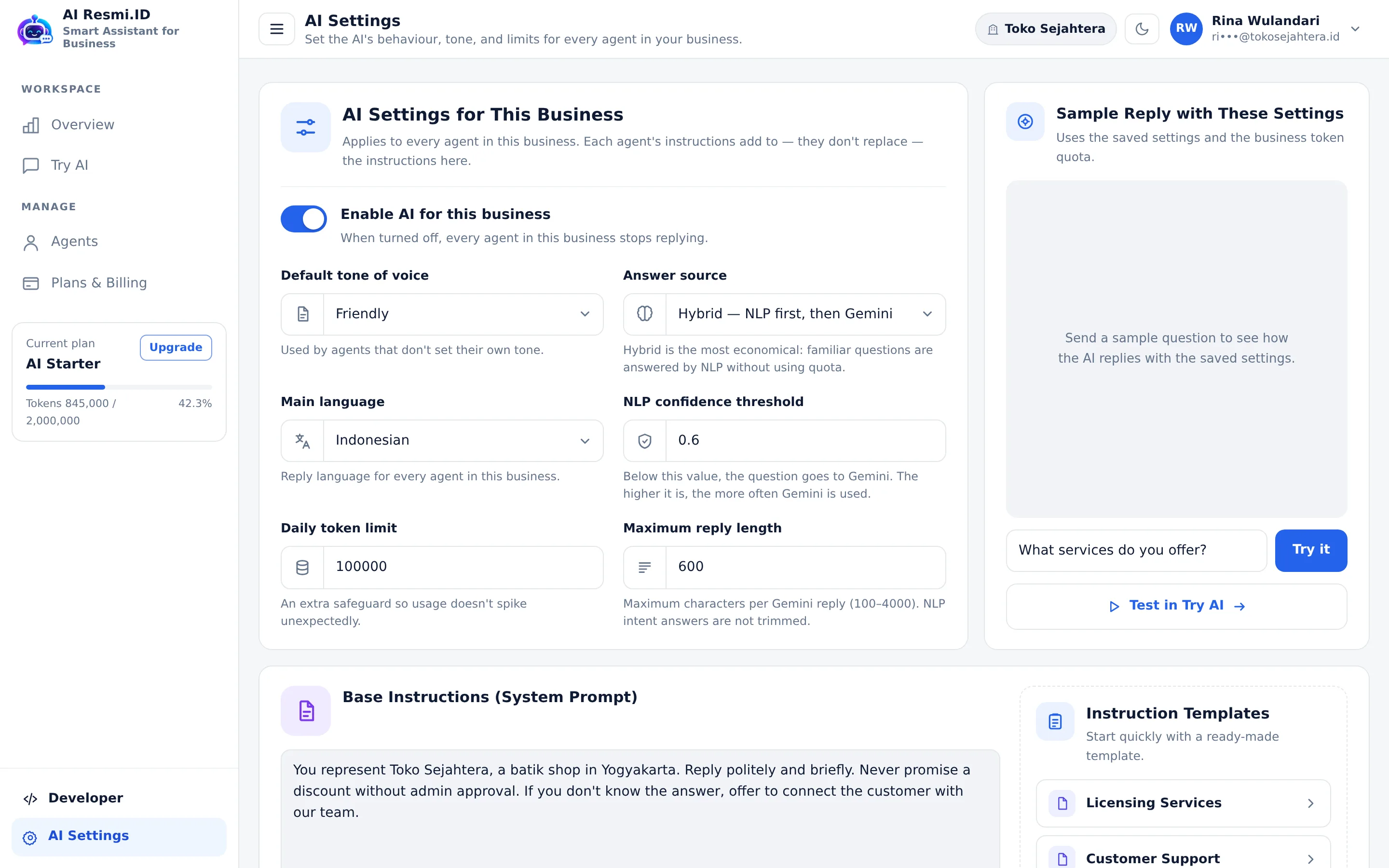Click the sliders icon beside AI Settings for This Business

point(305,127)
